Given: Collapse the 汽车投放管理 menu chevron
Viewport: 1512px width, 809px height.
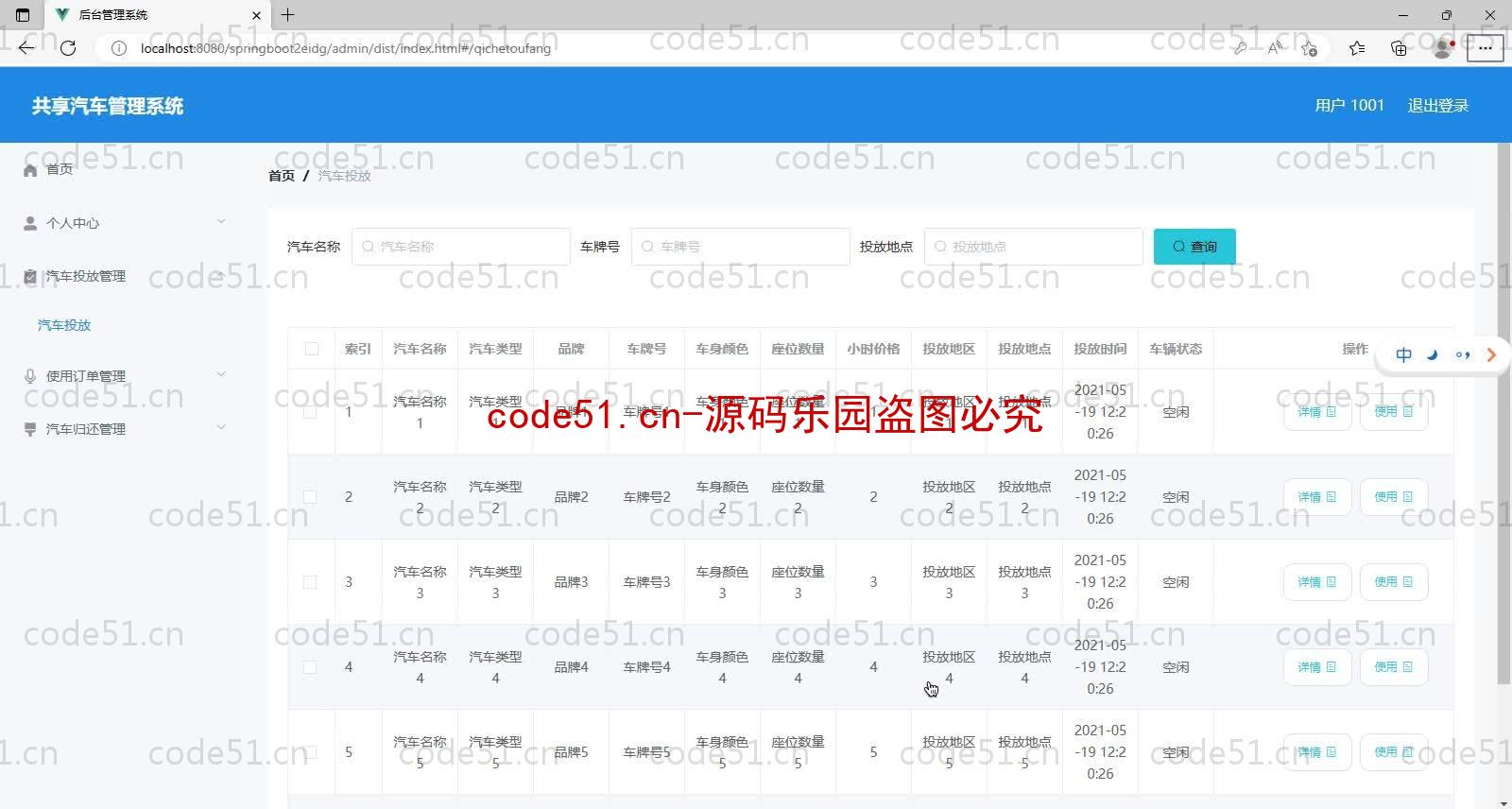Looking at the screenshot, I should pyautogui.click(x=221, y=275).
